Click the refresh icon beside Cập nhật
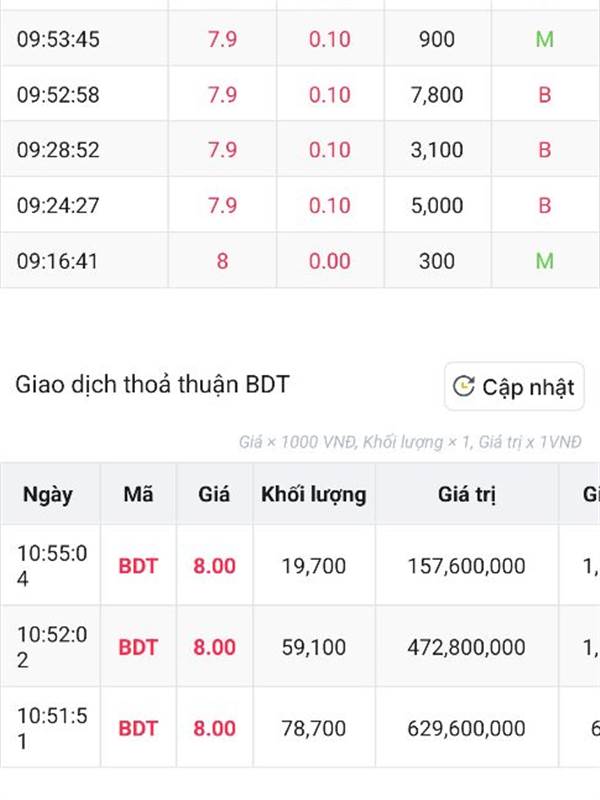Image resolution: width=600 pixels, height=800 pixels. (x=464, y=386)
